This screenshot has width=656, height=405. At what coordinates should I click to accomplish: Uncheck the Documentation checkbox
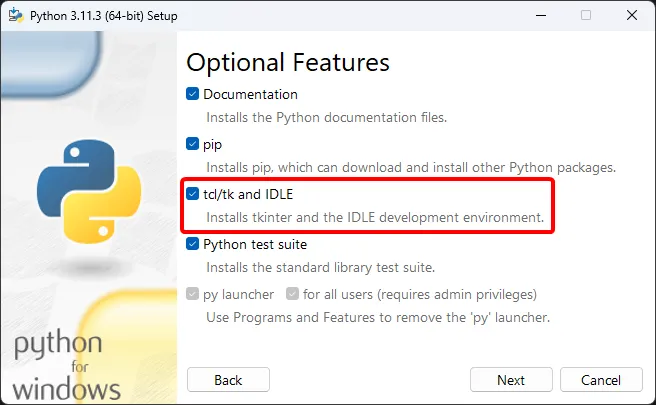pos(193,94)
